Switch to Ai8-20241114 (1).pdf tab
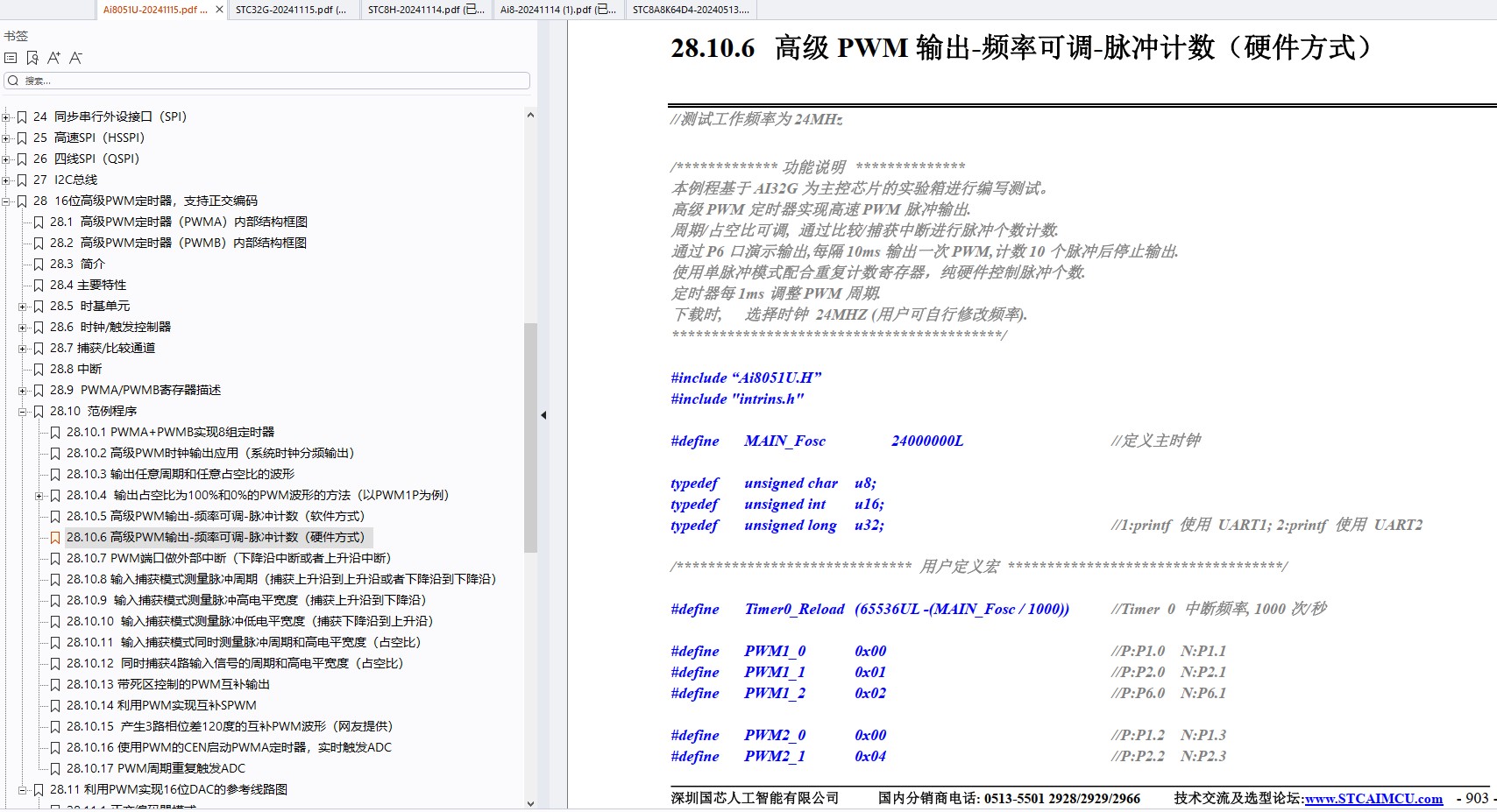 [558, 10]
